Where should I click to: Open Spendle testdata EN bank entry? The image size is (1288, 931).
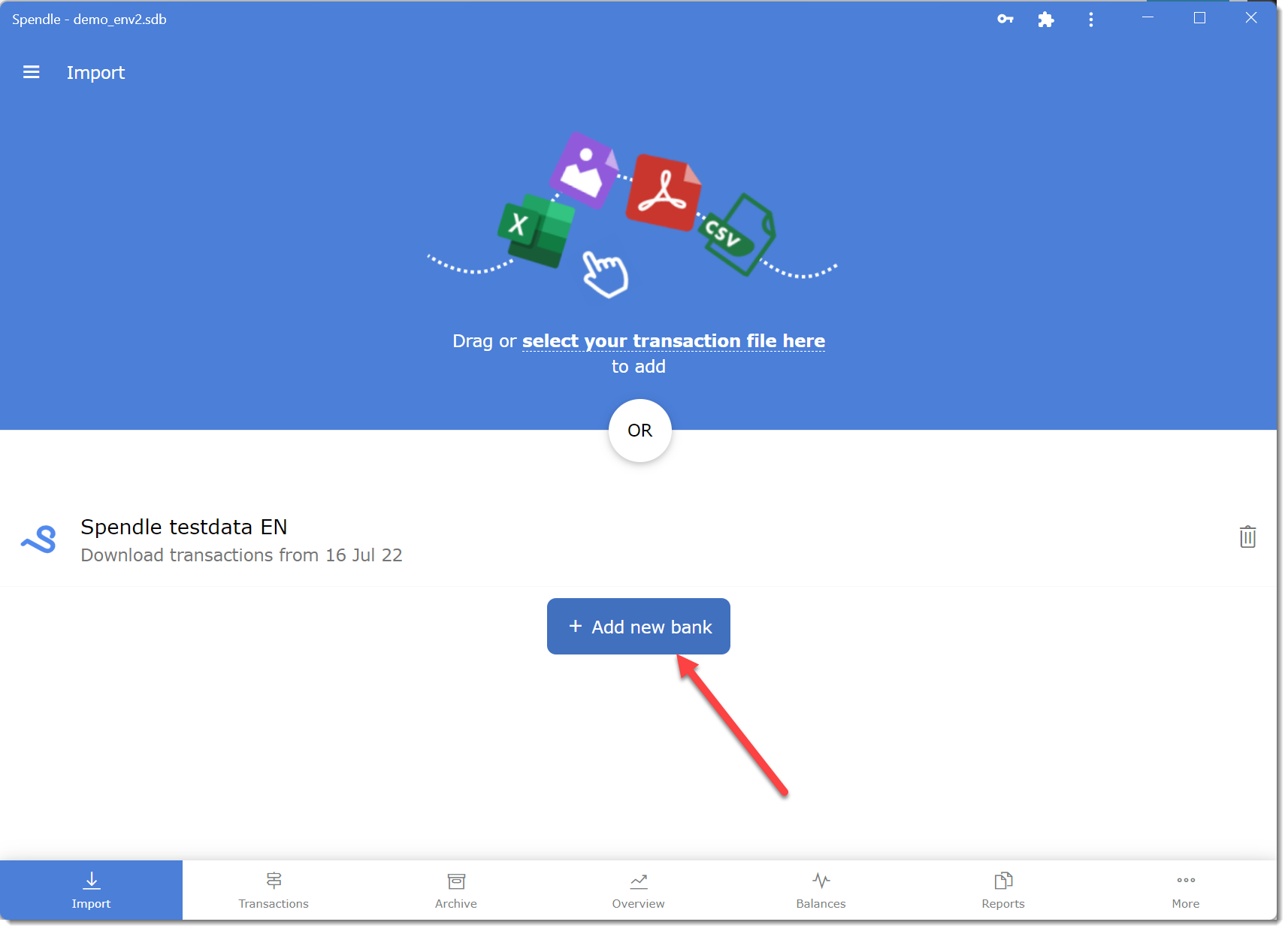pyautogui.click(x=638, y=540)
